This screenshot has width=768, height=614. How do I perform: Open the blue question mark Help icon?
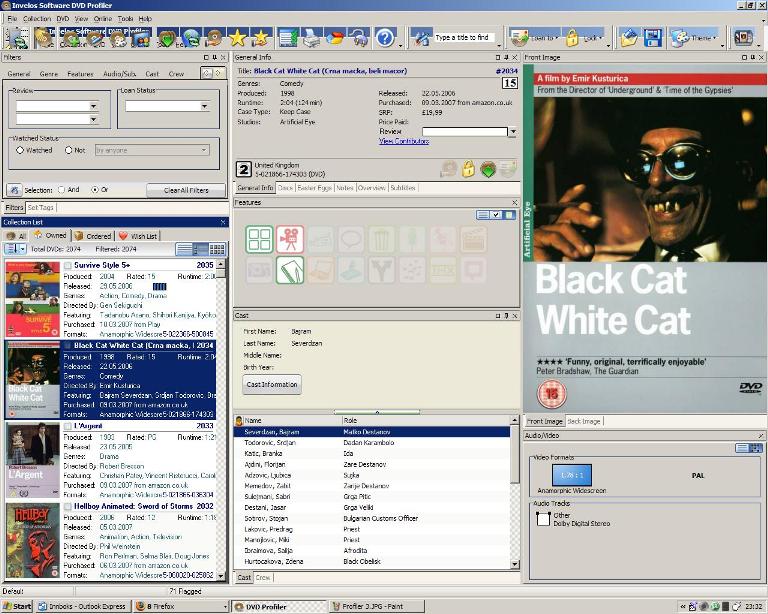click(385, 38)
